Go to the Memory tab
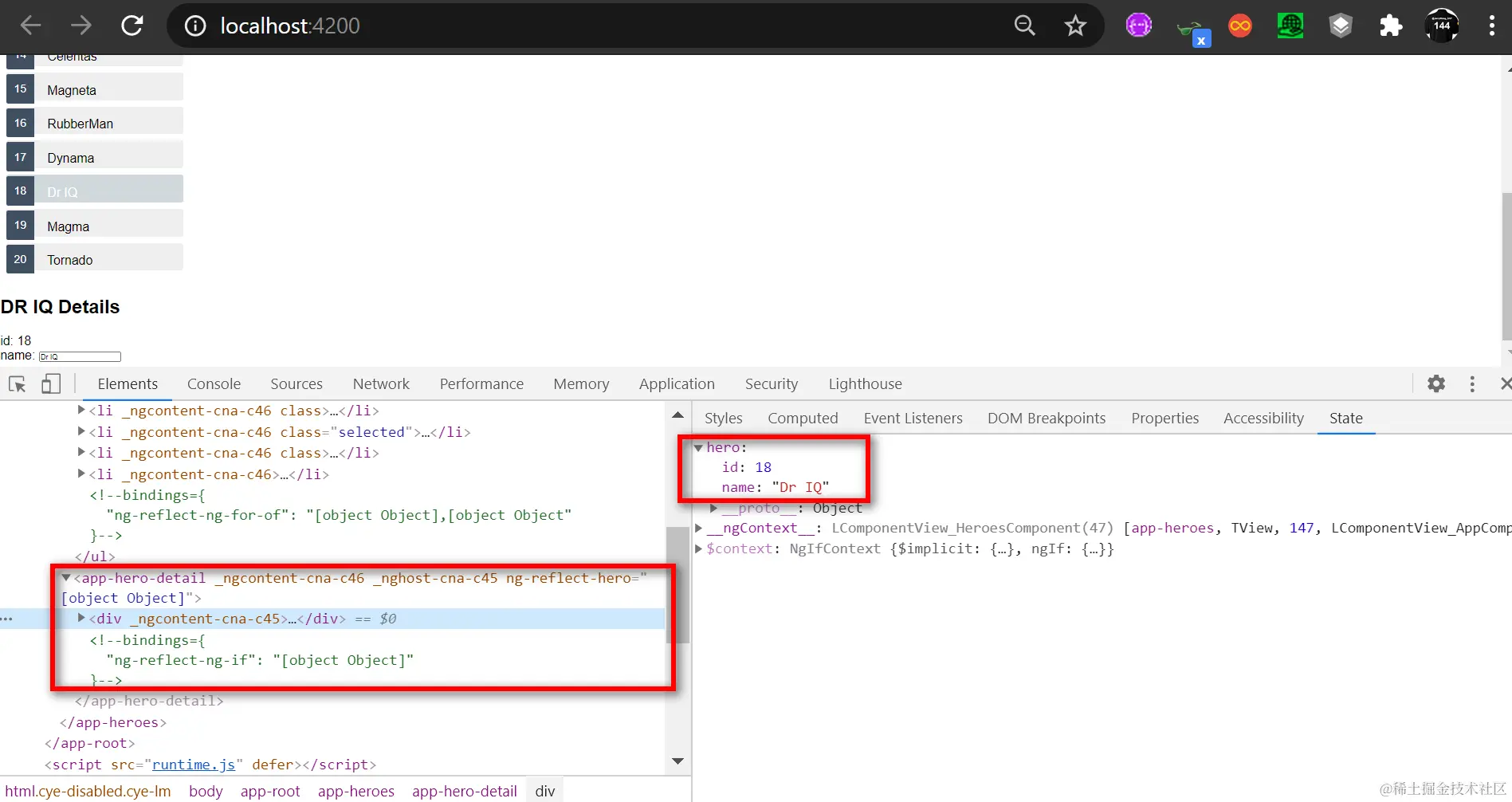Screen dimensions: 1512x802 pos(581,384)
